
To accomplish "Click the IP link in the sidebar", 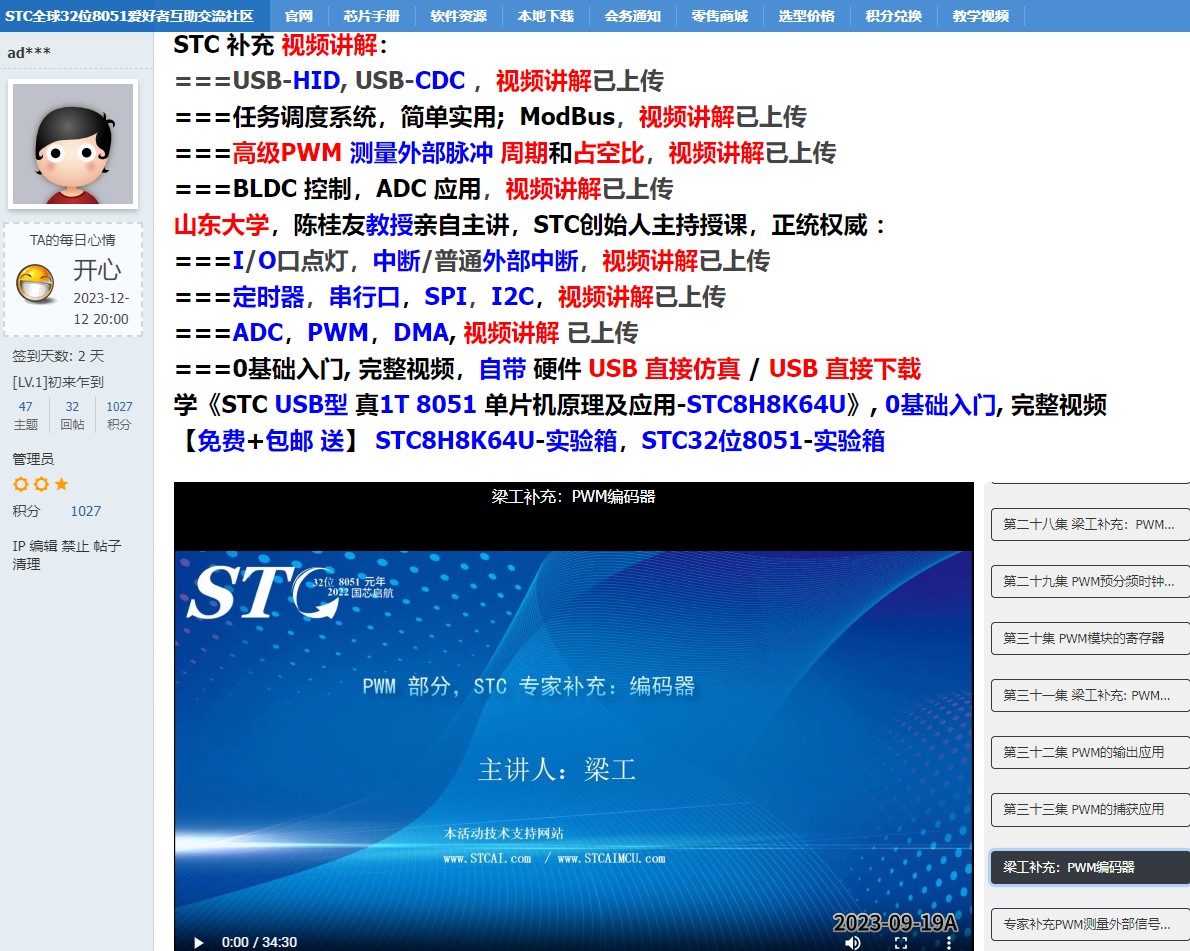I will (19, 546).
